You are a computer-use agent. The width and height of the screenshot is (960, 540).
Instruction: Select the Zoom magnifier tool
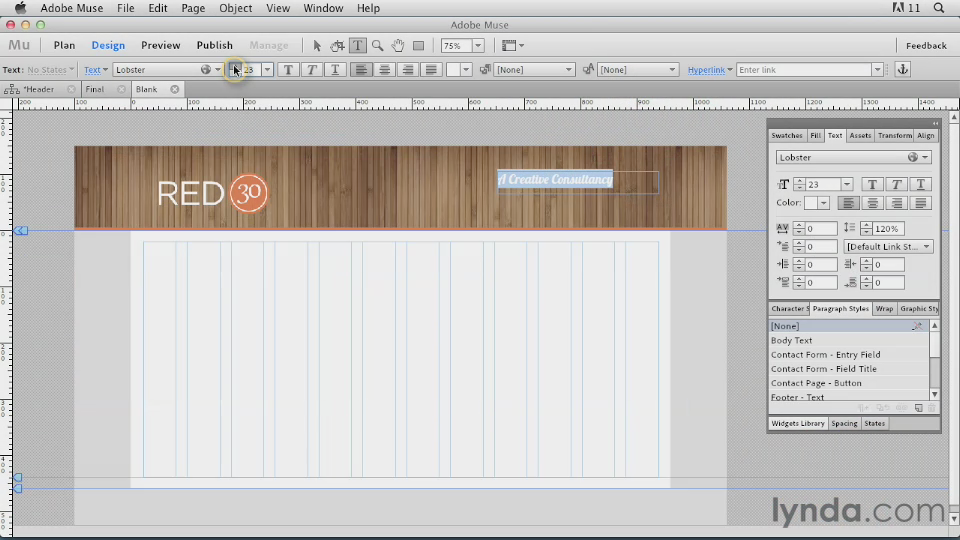377,45
